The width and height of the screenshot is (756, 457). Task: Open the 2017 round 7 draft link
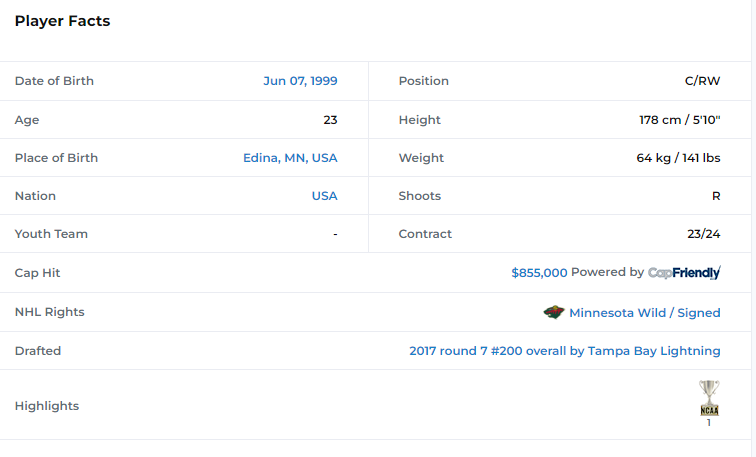coord(564,351)
